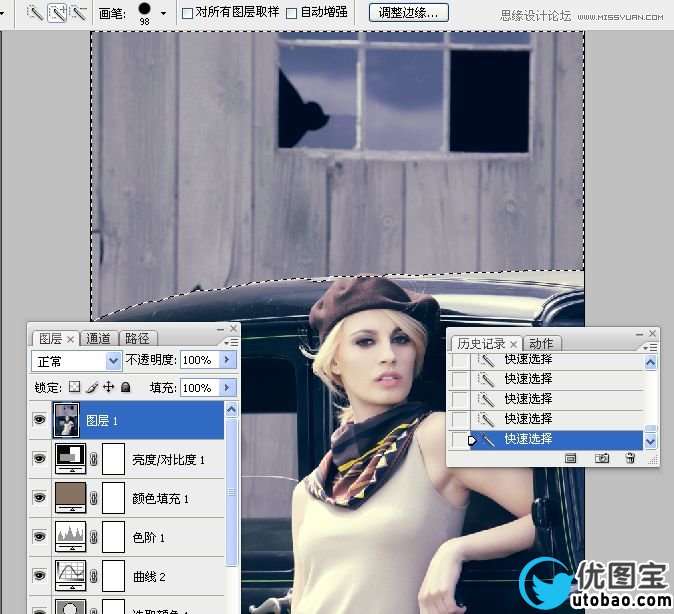This screenshot has height=614, width=674.
Task: Click history panel scroll down arrow
Action: pyautogui.click(x=651, y=441)
